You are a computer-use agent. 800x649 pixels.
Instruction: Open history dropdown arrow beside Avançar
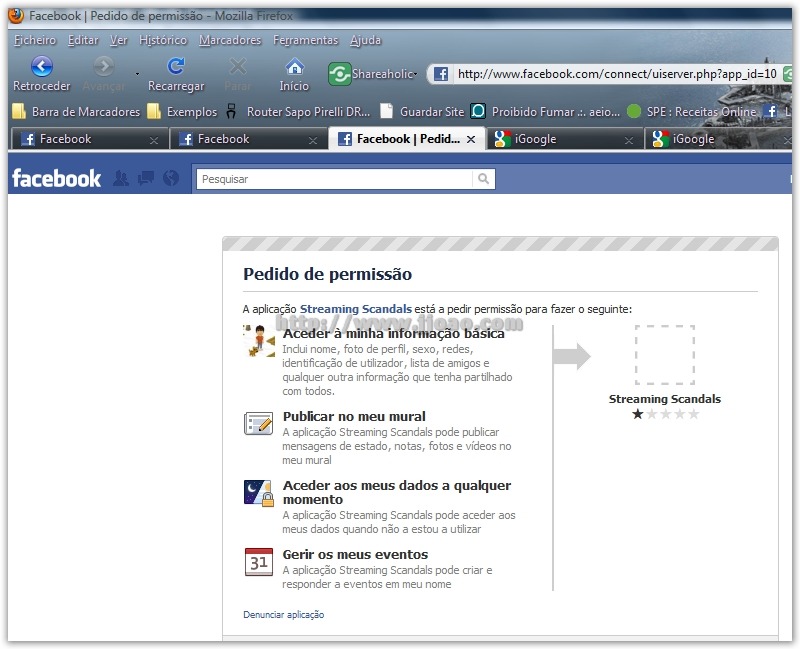(x=137, y=74)
